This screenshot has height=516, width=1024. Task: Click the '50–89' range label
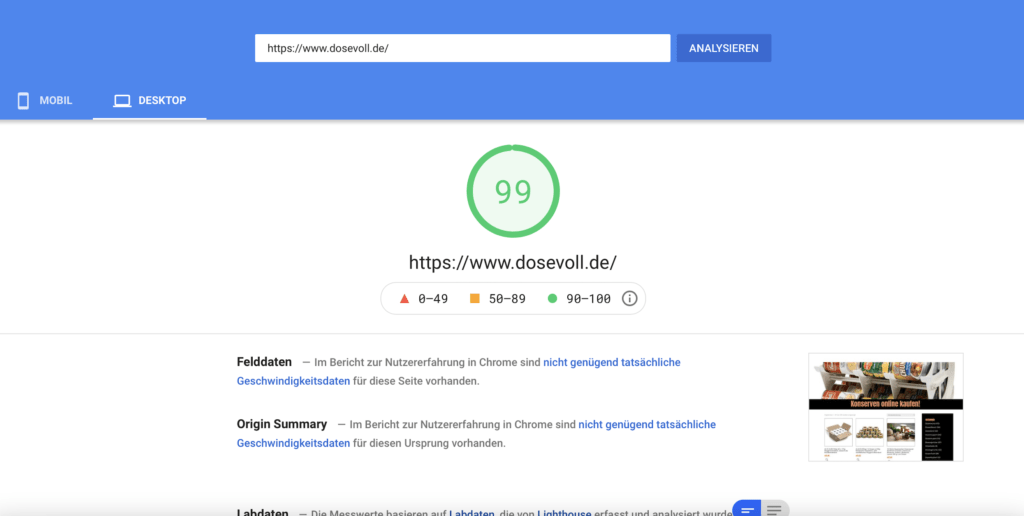click(507, 298)
